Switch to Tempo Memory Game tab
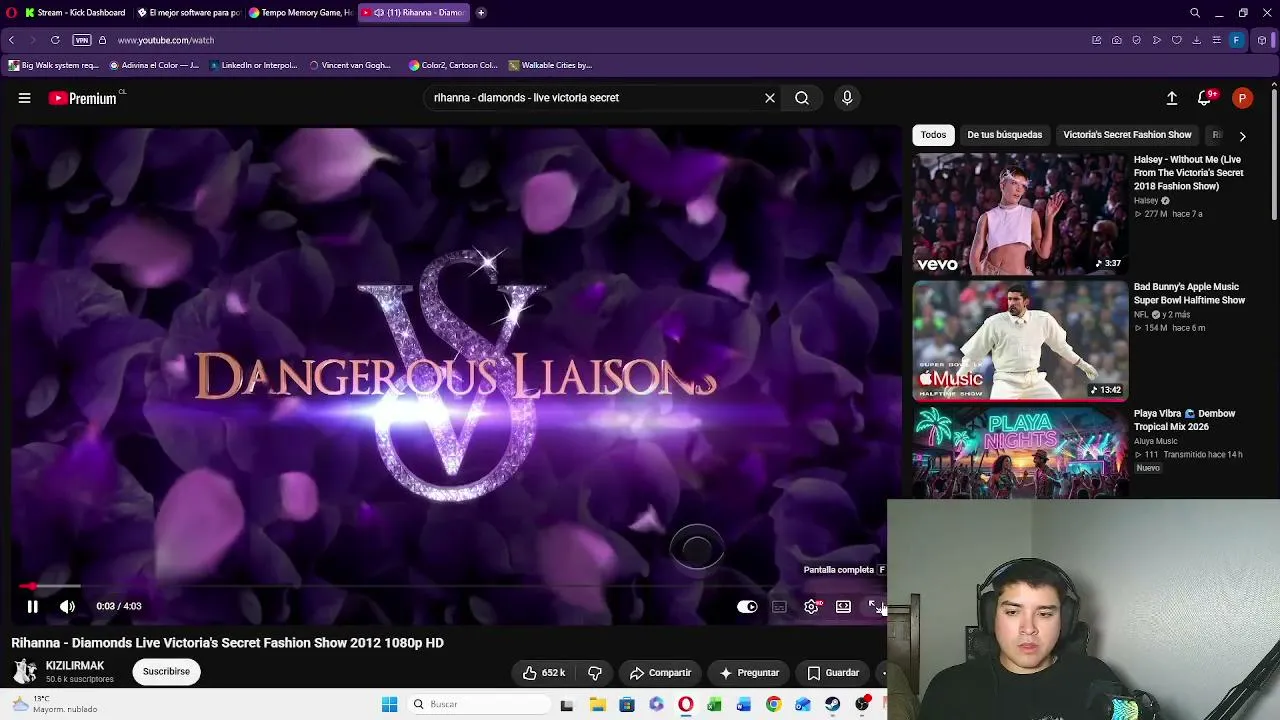 pos(301,13)
